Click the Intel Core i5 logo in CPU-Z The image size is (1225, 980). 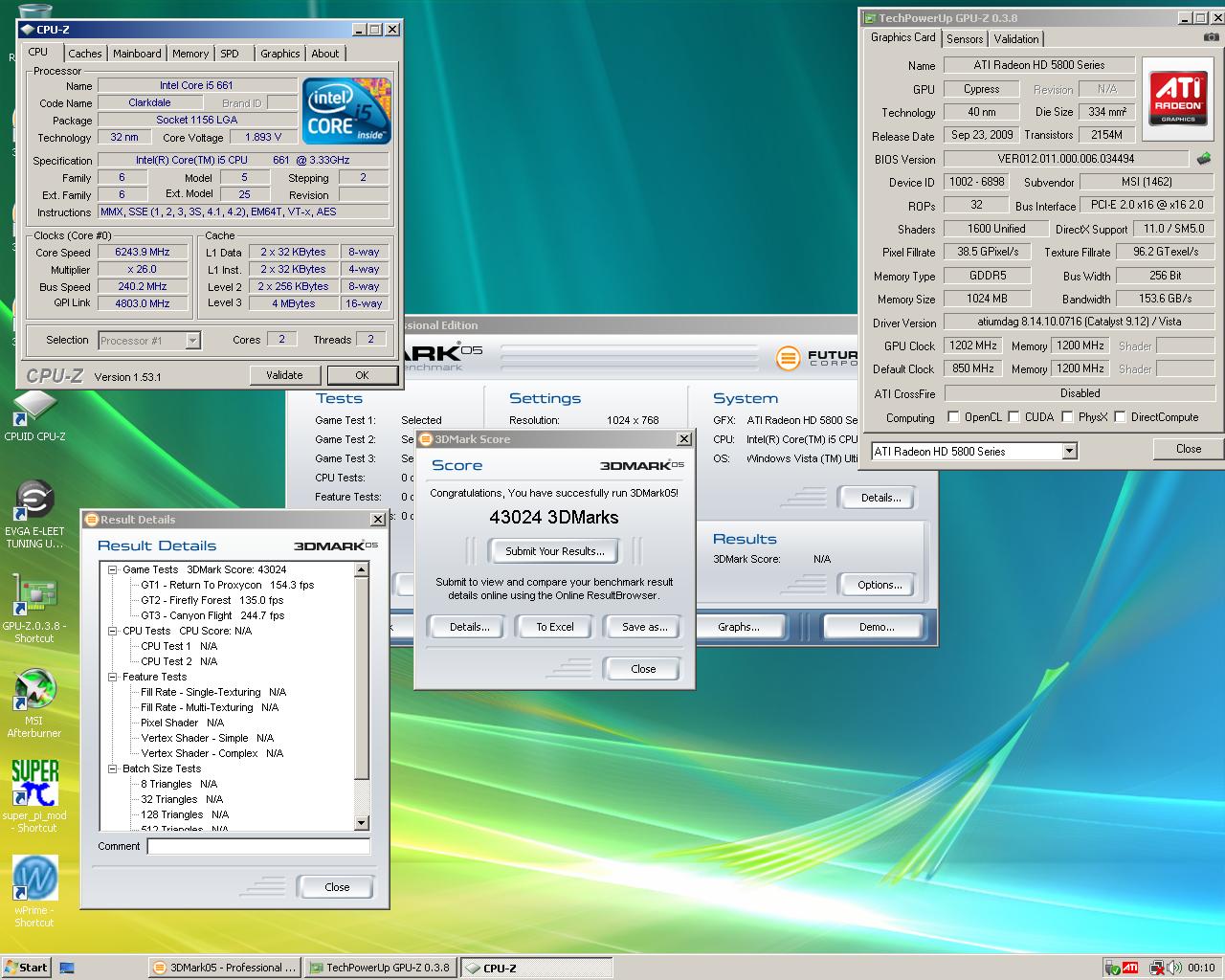347,111
